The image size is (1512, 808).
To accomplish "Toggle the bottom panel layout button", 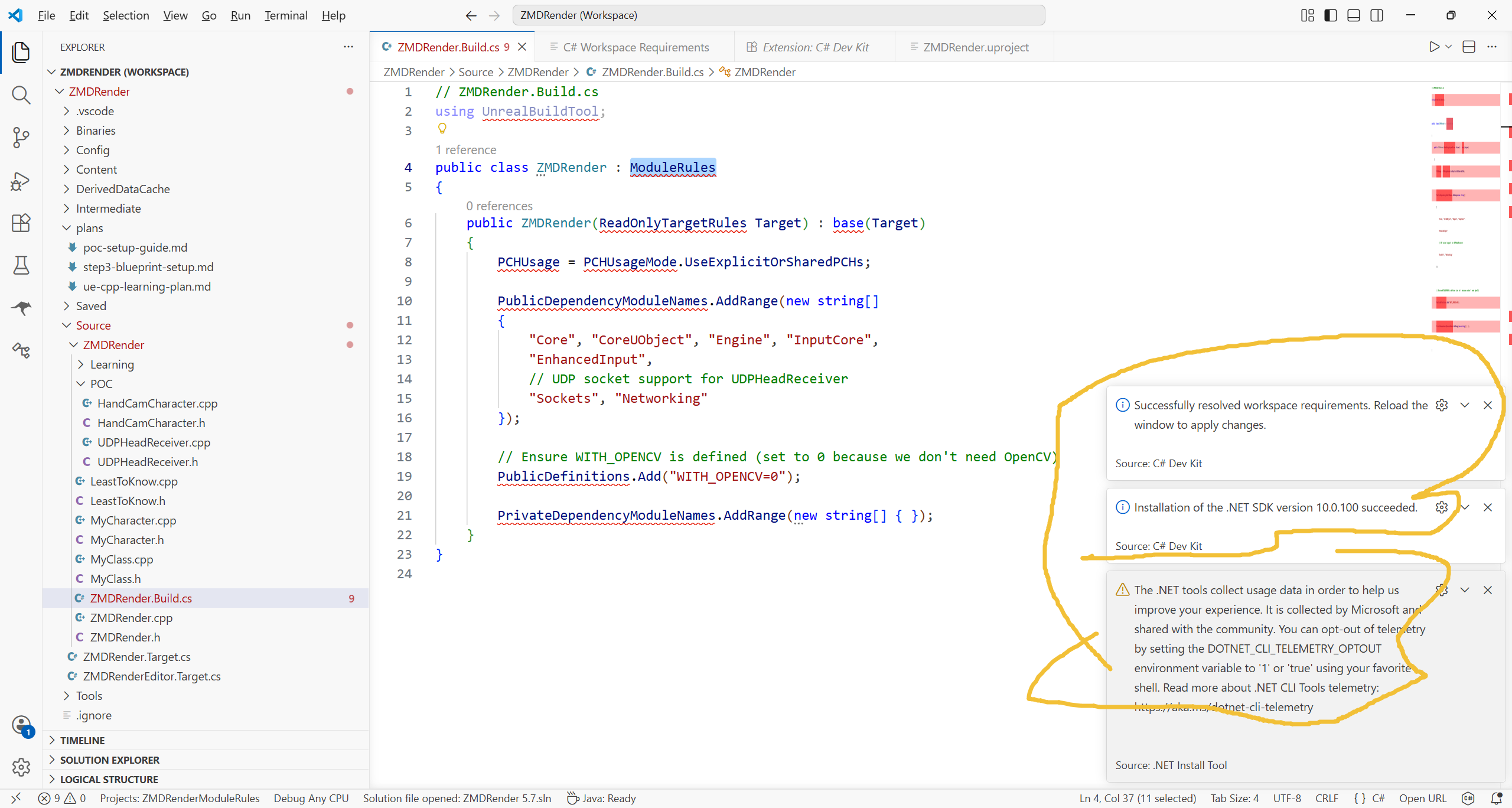I will click(x=1353, y=15).
